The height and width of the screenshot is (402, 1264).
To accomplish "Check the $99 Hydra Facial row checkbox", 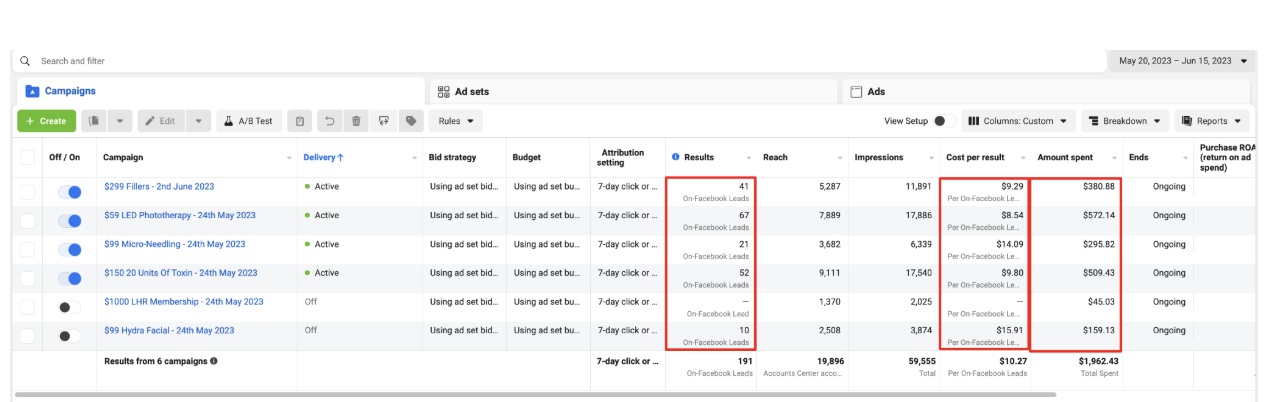I will (x=27, y=336).
